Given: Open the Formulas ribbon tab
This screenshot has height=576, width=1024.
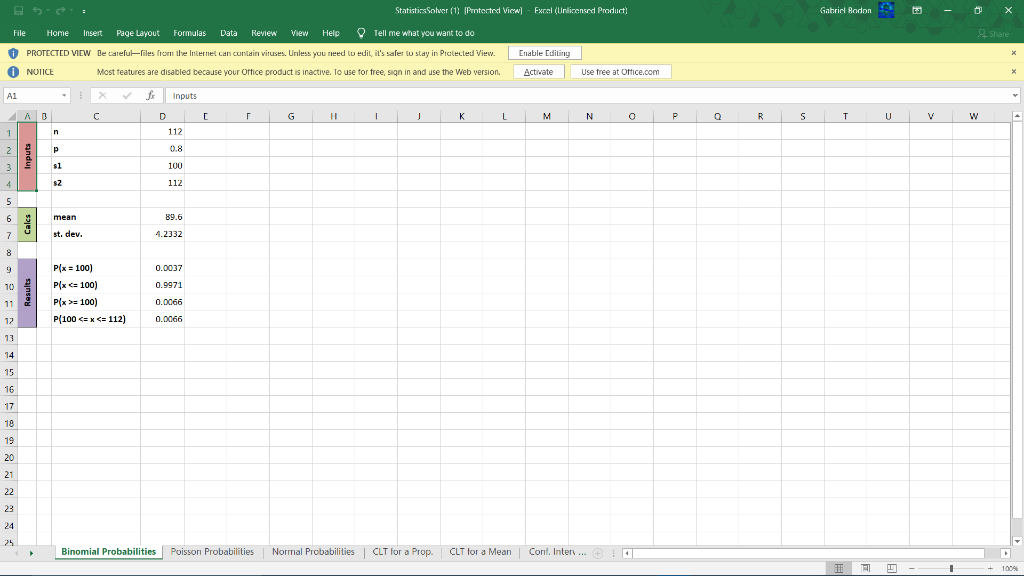Looking at the screenshot, I should [x=189, y=32].
